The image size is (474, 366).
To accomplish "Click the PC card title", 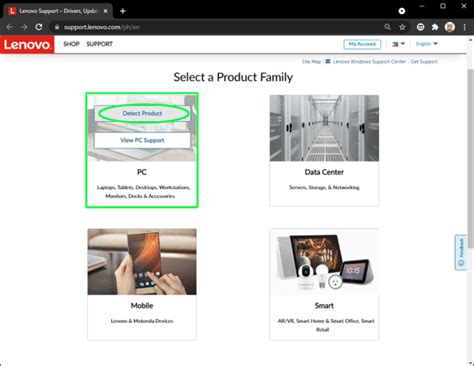I will pyautogui.click(x=142, y=172).
